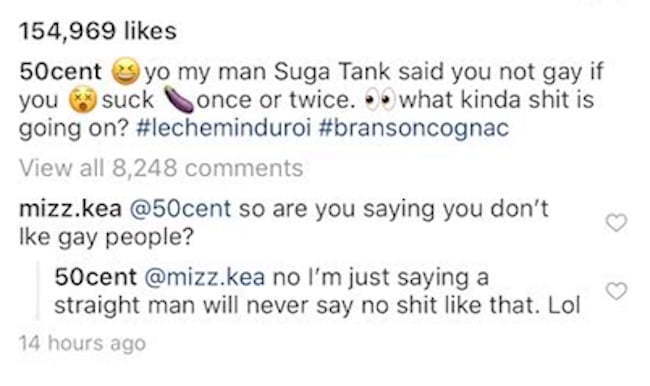Like 50cent's reply using the heart icon
This screenshot has height=386, width=650.
[x=616, y=291]
